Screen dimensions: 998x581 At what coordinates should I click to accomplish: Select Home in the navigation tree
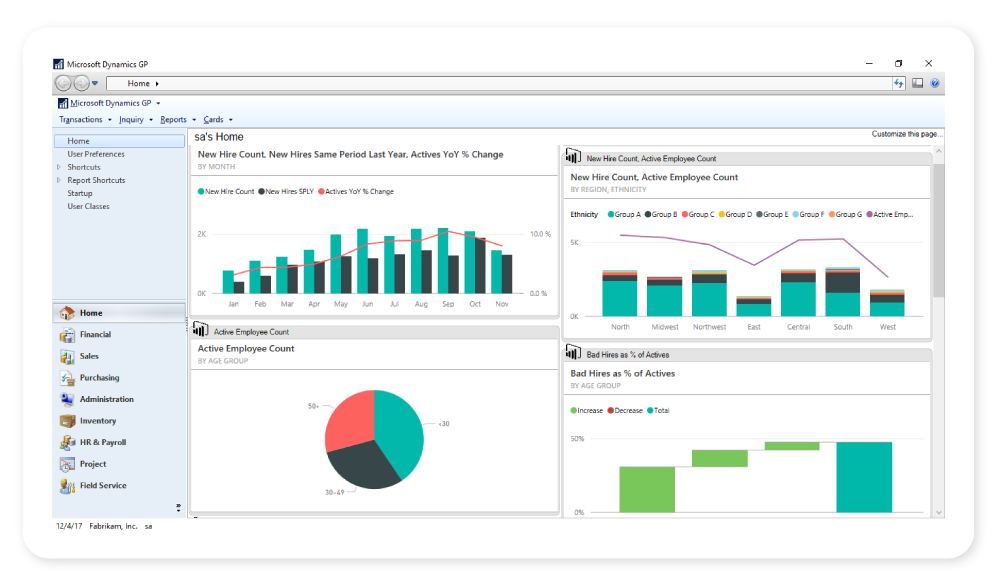[120, 141]
